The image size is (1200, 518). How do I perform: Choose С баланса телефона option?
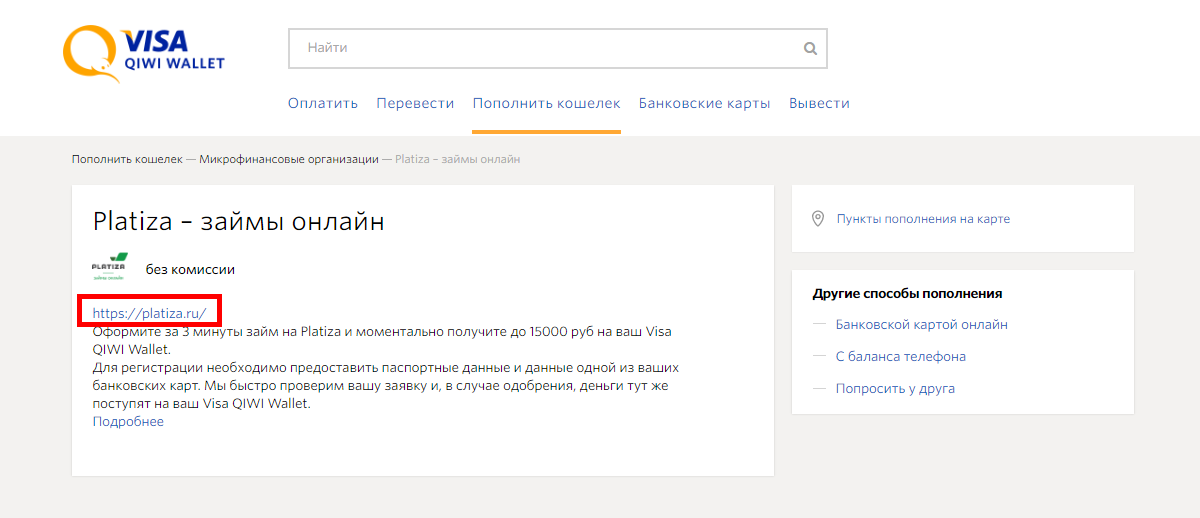[901, 357]
